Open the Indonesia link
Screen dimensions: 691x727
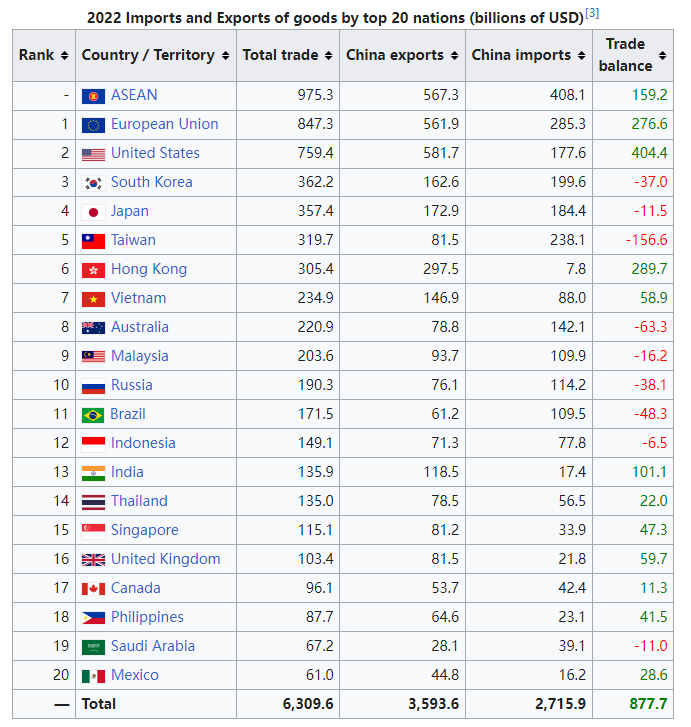pyautogui.click(x=143, y=443)
